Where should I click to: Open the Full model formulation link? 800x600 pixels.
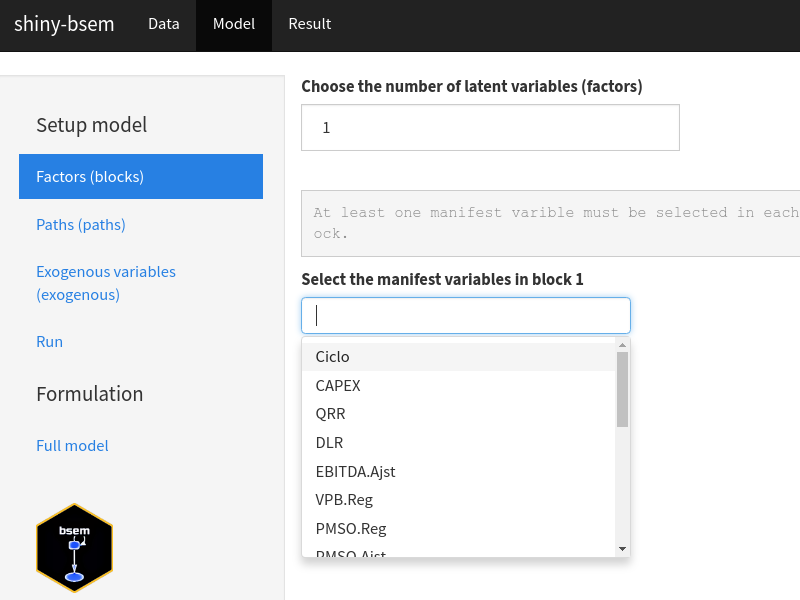pos(72,446)
